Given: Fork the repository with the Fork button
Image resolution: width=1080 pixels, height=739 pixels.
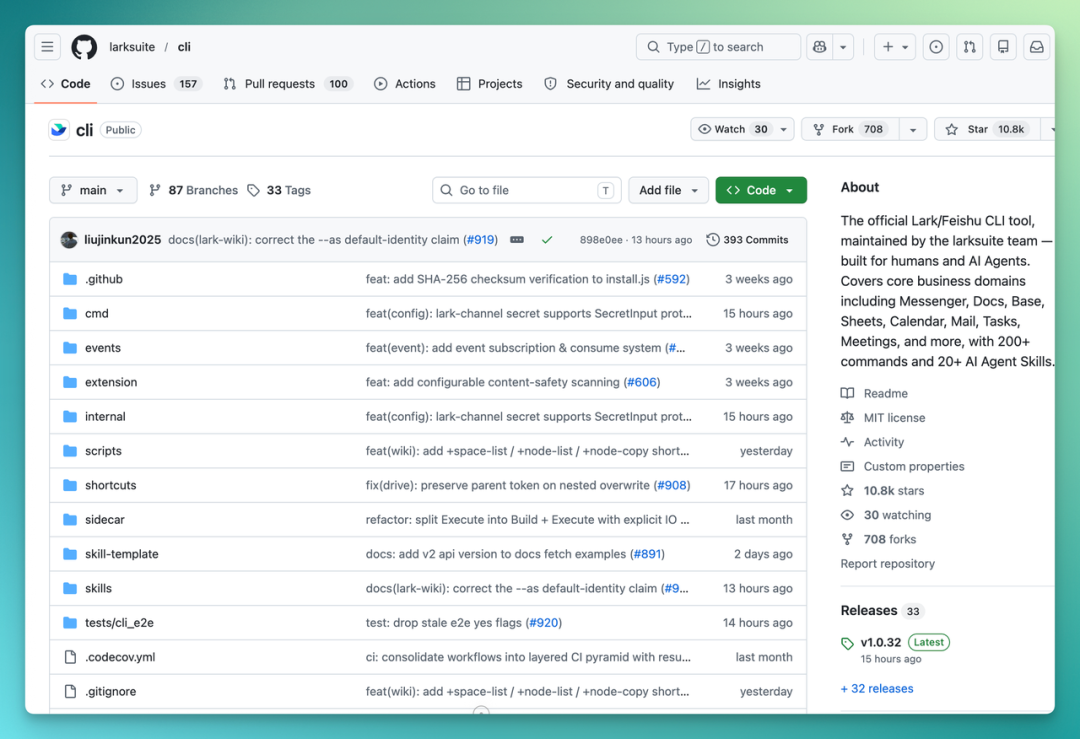Looking at the screenshot, I should (x=850, y=129).
